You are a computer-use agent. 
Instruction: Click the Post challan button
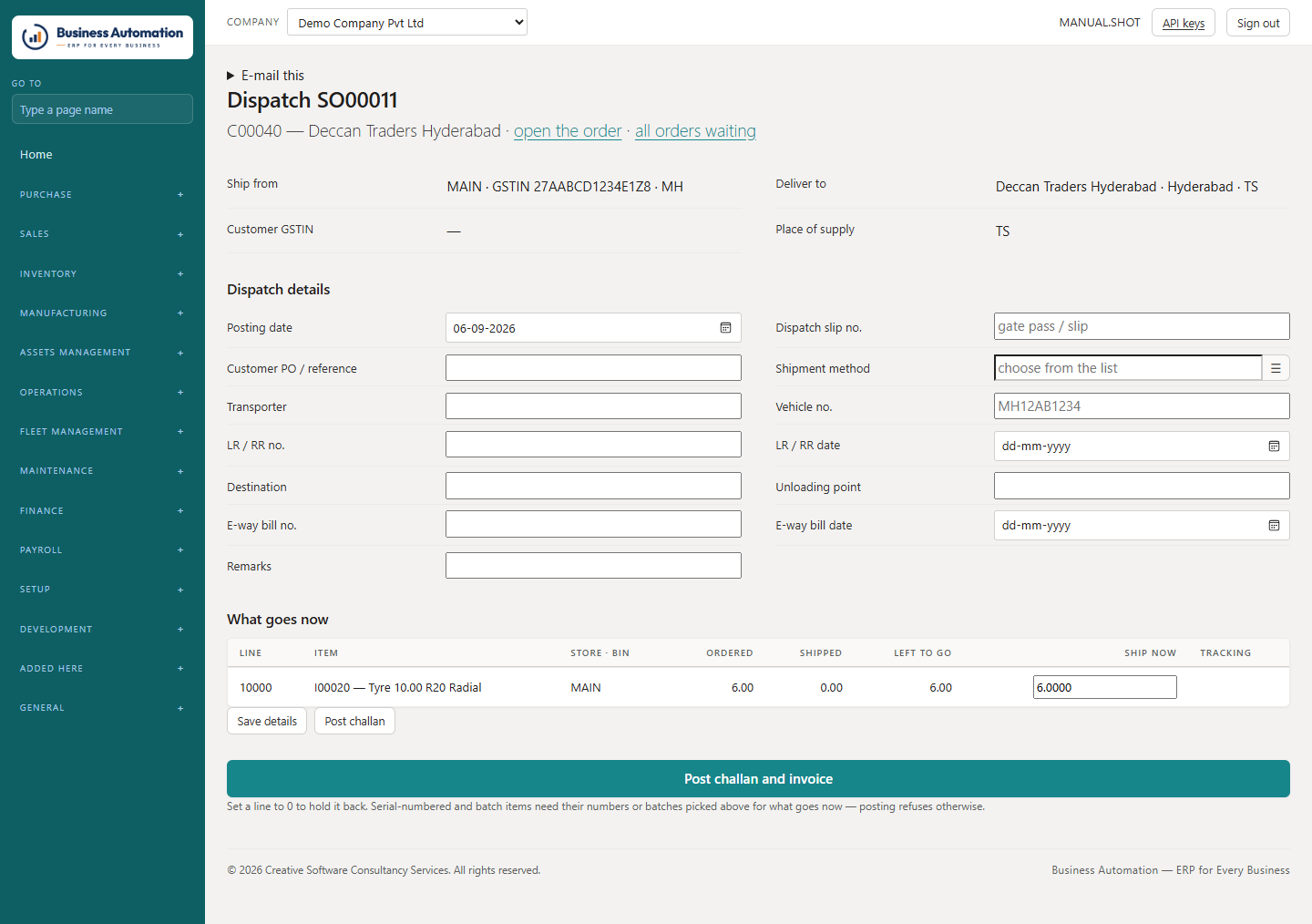pyautogui.click(x=354, y=721)
